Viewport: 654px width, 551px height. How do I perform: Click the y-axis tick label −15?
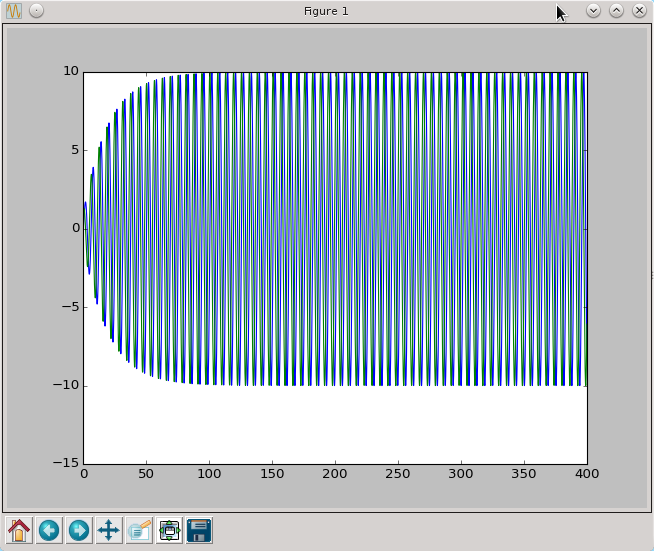(x=66, y=464)
